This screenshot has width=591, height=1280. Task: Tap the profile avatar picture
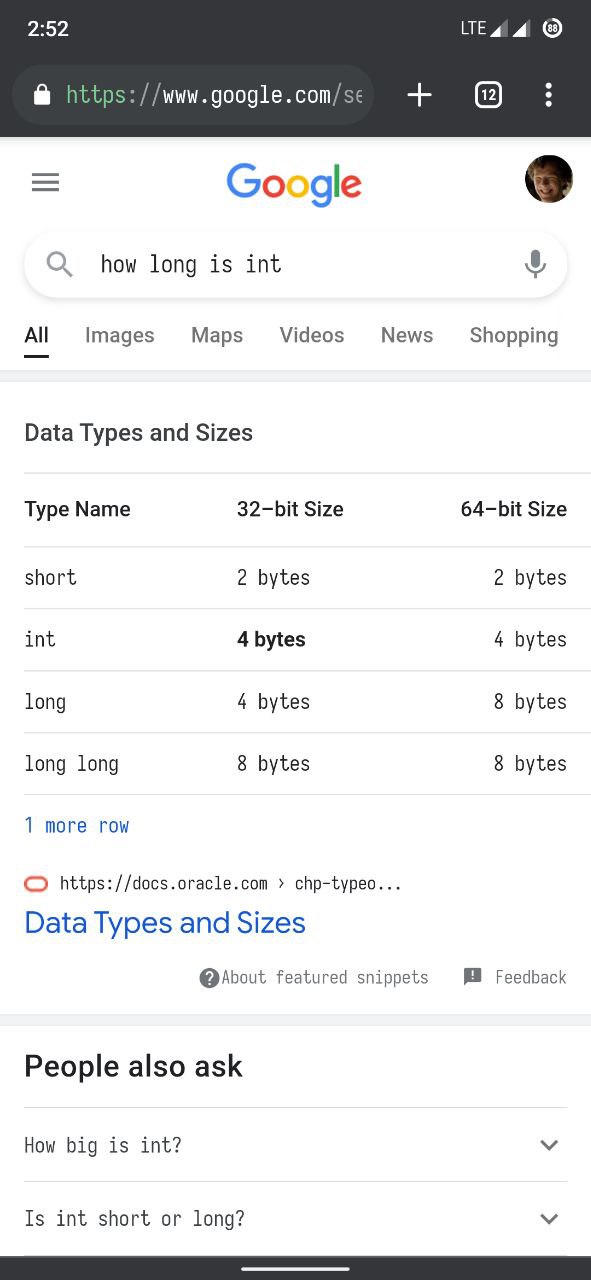click(549, 179)
